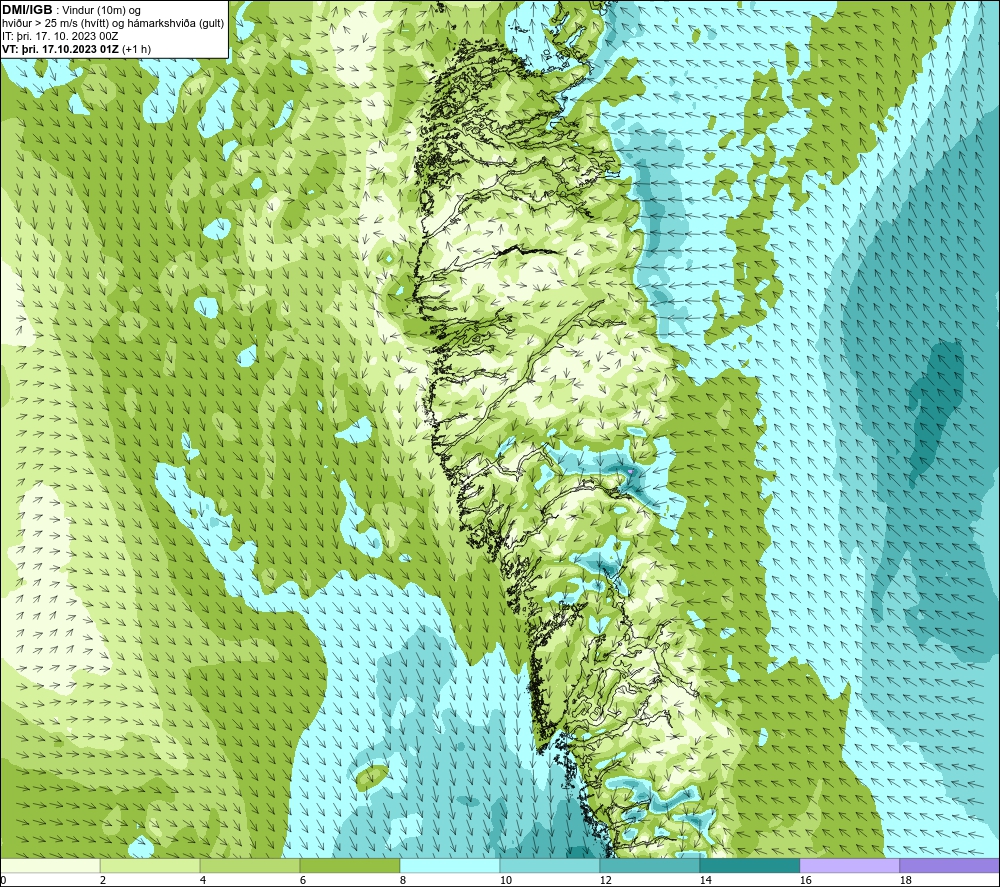This screenshot has width=1000, height=887.
Task: Click the '10' scale label
Action: (x=506, y=881)
